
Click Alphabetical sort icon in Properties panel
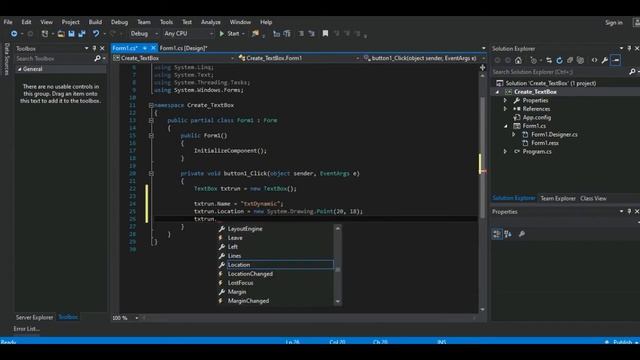[x=508, y=234]
